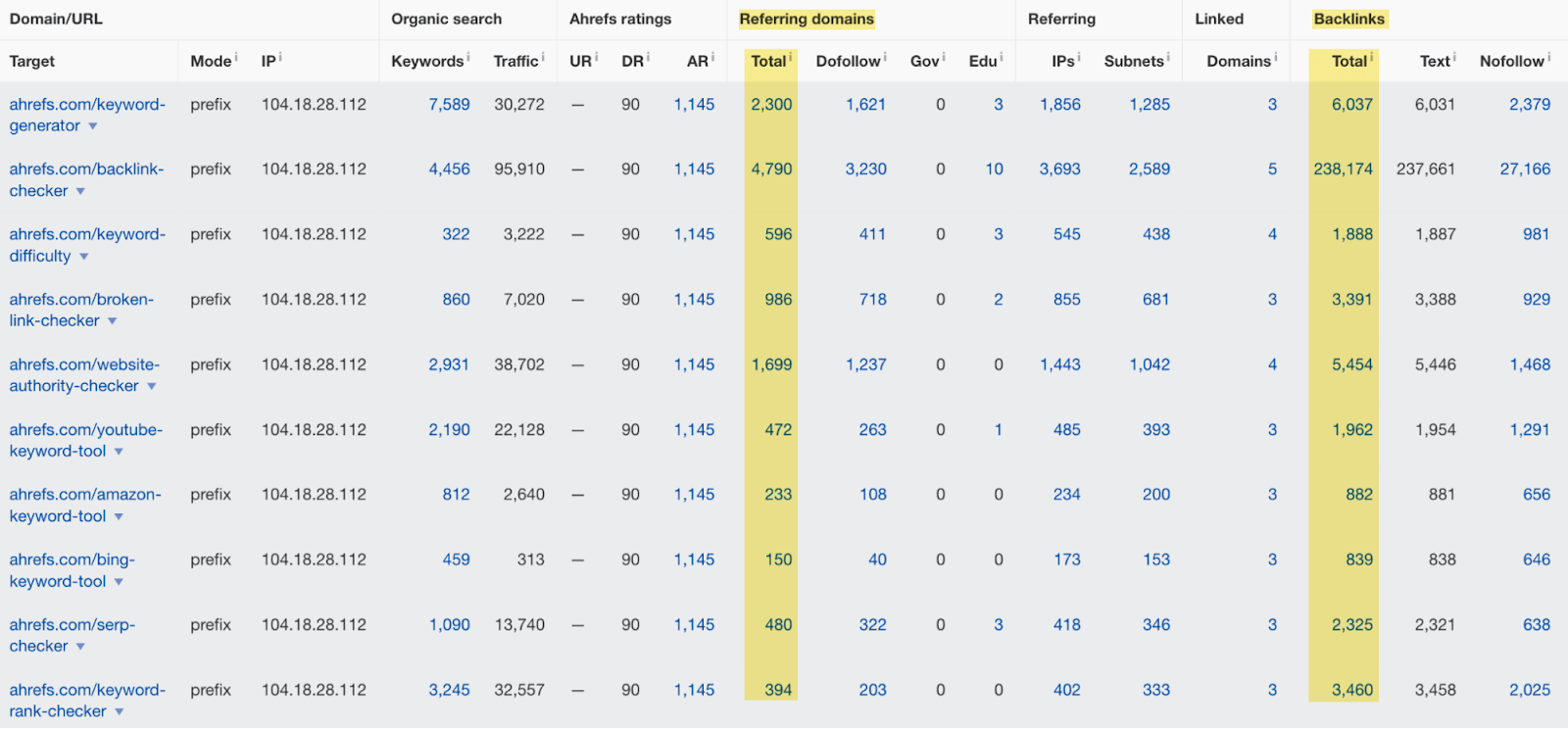Click the info icon beside Subnets header
The height and width of the screenshot is (729, 1568).
pyautogui.click(x=1168, y=57)
